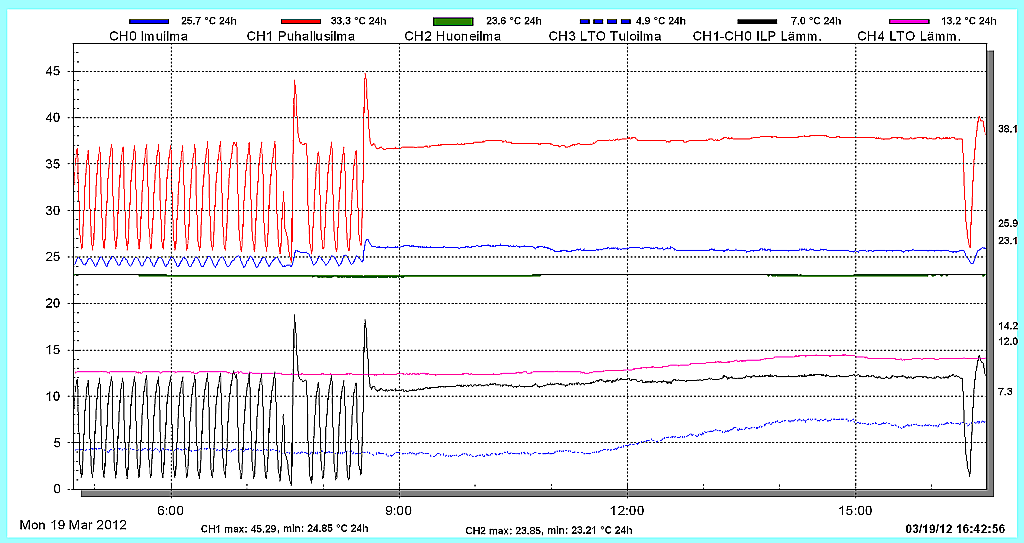Select the CH1-CH0 ILP Lämm. label
The width and height of the screenshot is (1024, 543).
pyautogui.click(x=758, y=36)
